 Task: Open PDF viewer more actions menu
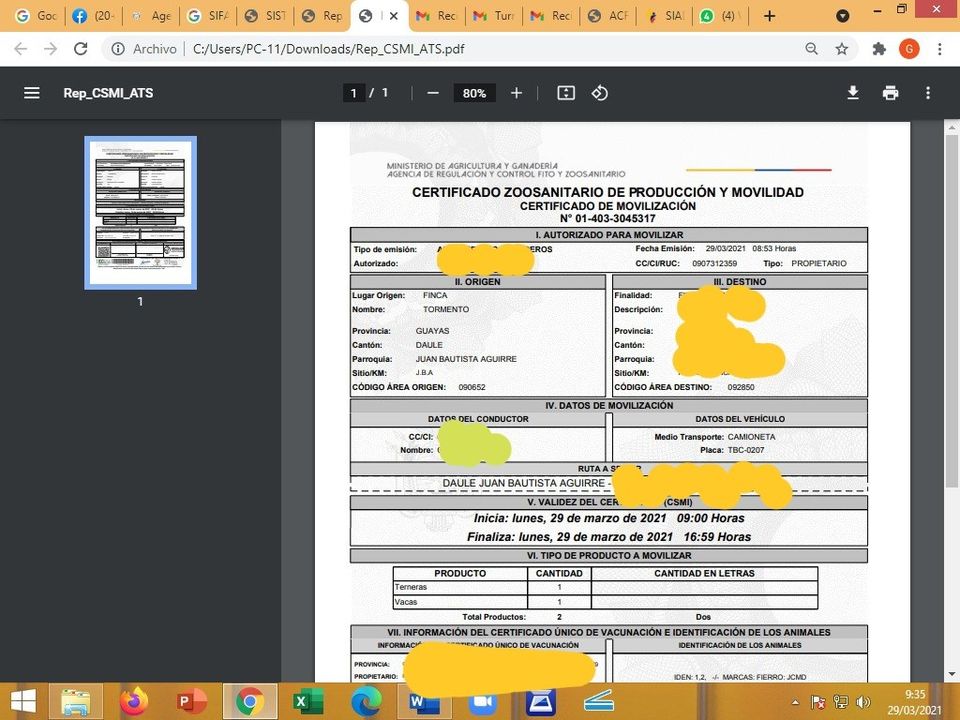click(x=928, y=93)
